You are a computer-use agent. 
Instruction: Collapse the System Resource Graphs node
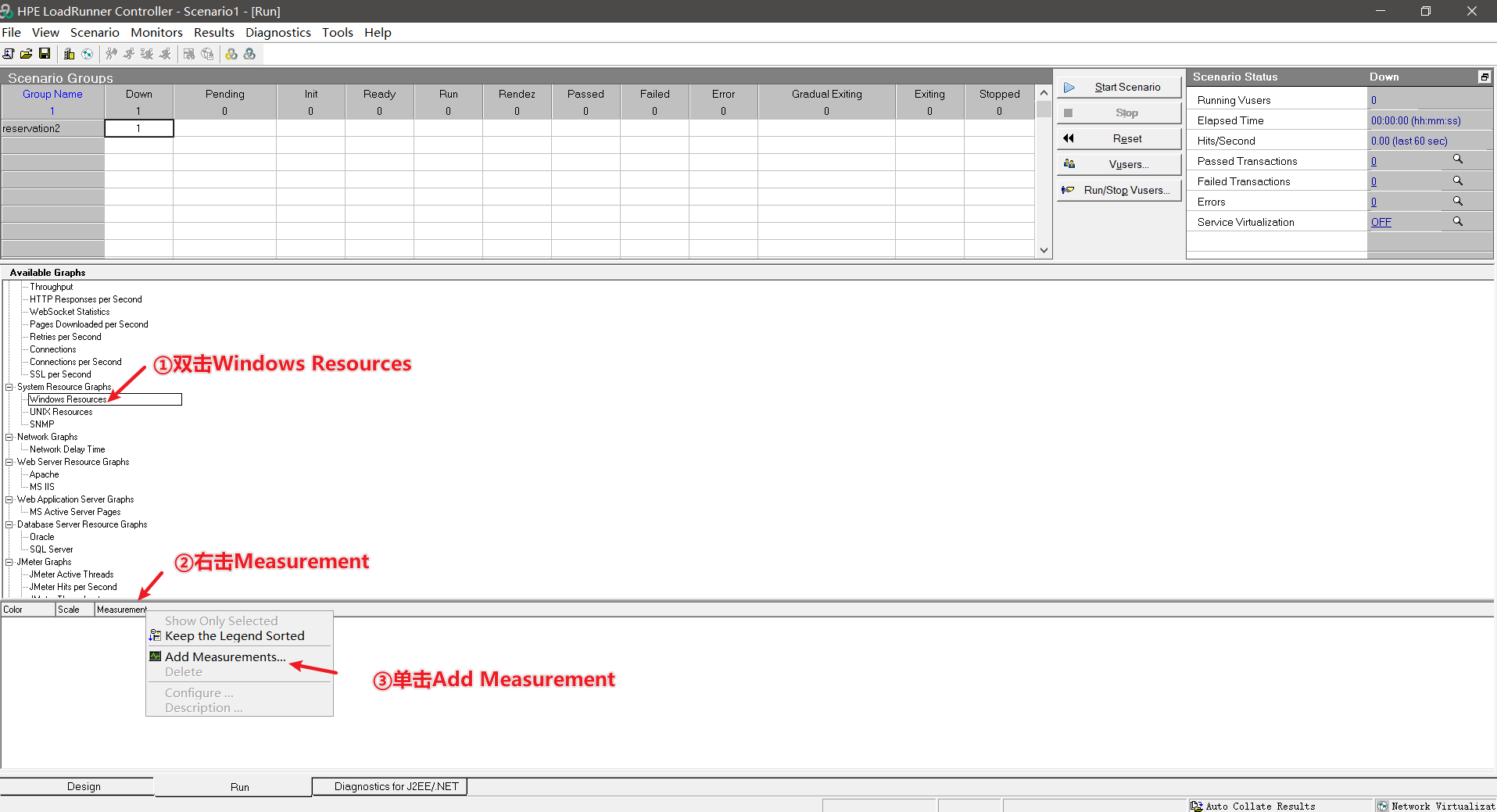[x=9, y=387]
